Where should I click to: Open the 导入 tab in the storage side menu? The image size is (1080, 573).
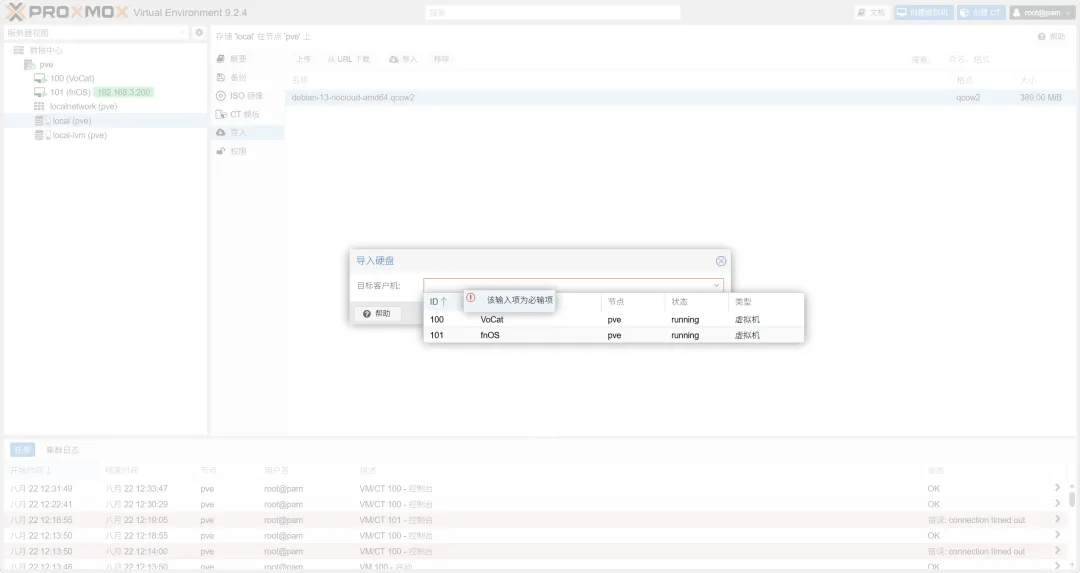(248, 132)
